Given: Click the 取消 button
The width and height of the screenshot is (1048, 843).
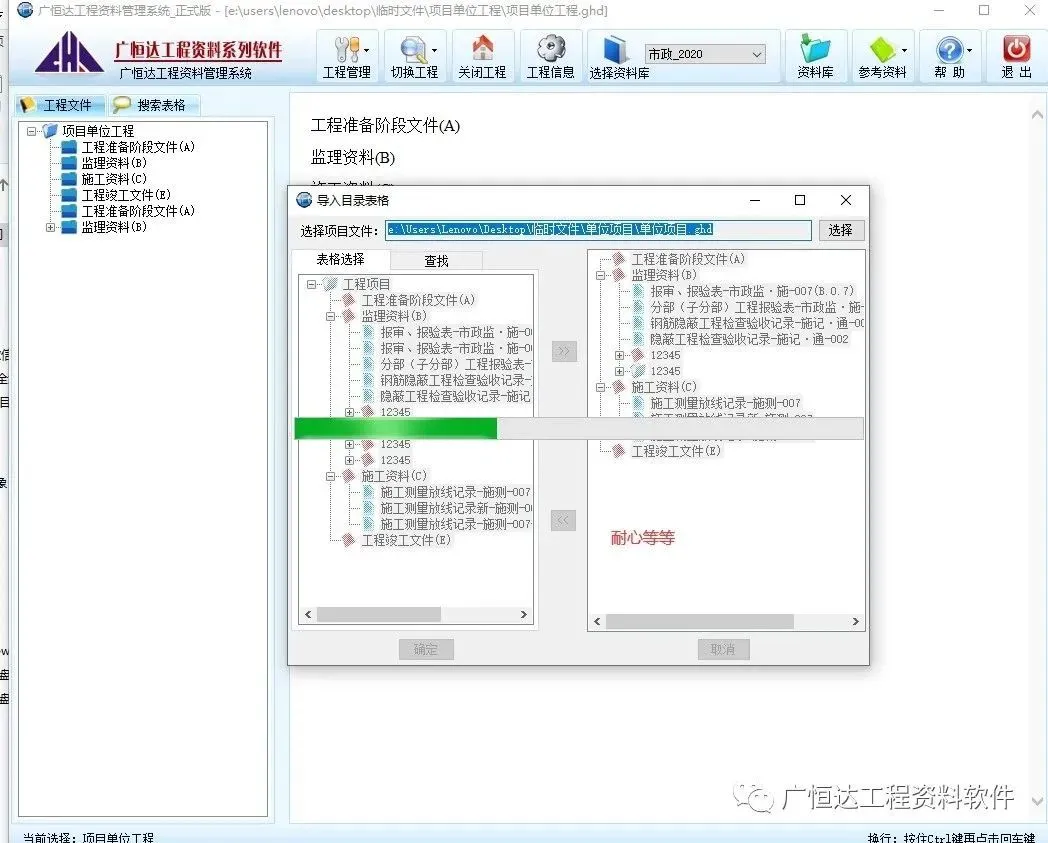Looking at the screenshot, I should pyautogui.click(x=723, y=649).
